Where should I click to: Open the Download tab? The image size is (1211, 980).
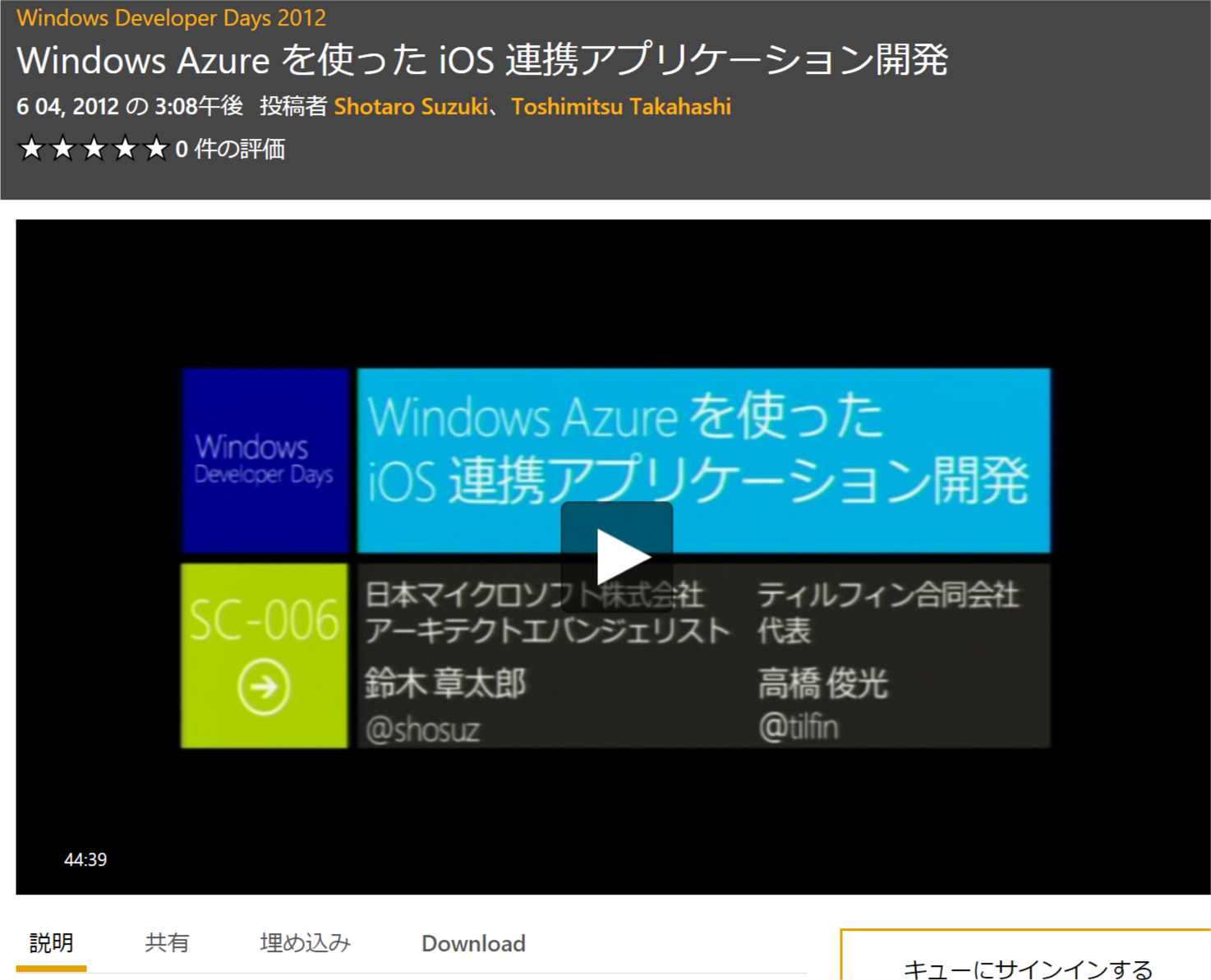(473, 943)
